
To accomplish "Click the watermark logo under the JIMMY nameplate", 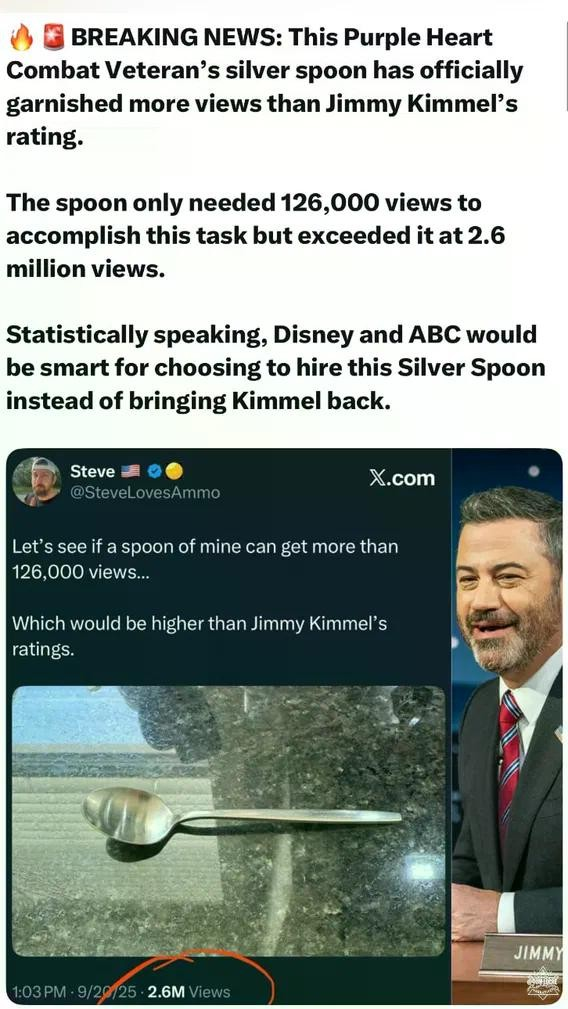I will click(x=544, y=981).
